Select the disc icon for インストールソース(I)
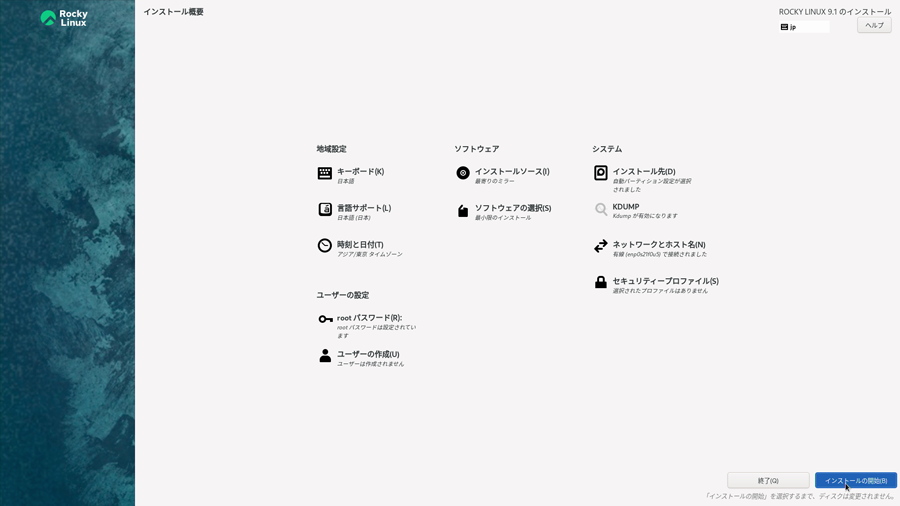This screenshot has width=900, height=506. (x=463, y=173)
